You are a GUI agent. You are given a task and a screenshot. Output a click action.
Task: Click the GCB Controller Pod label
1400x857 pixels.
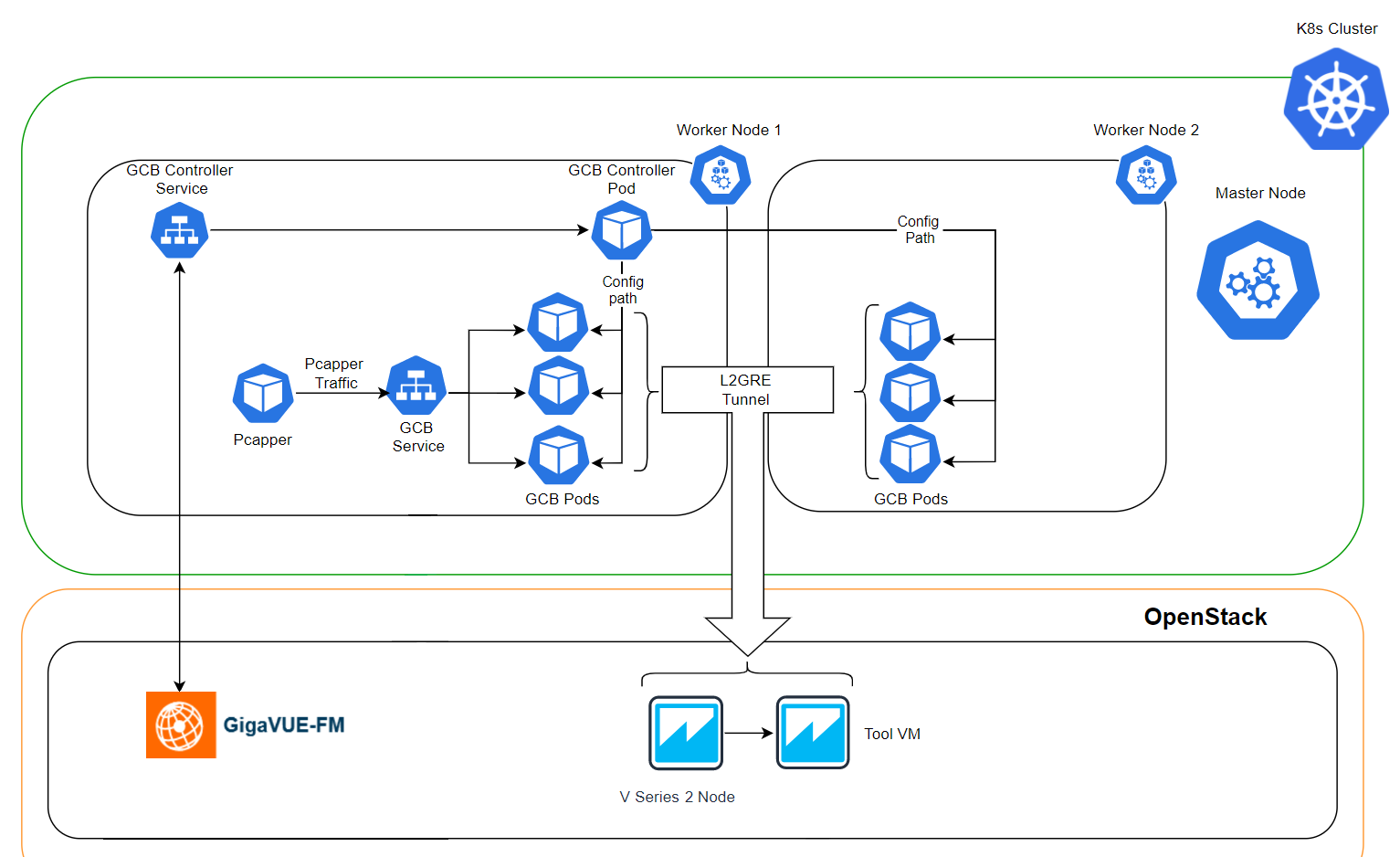(622, 179)
